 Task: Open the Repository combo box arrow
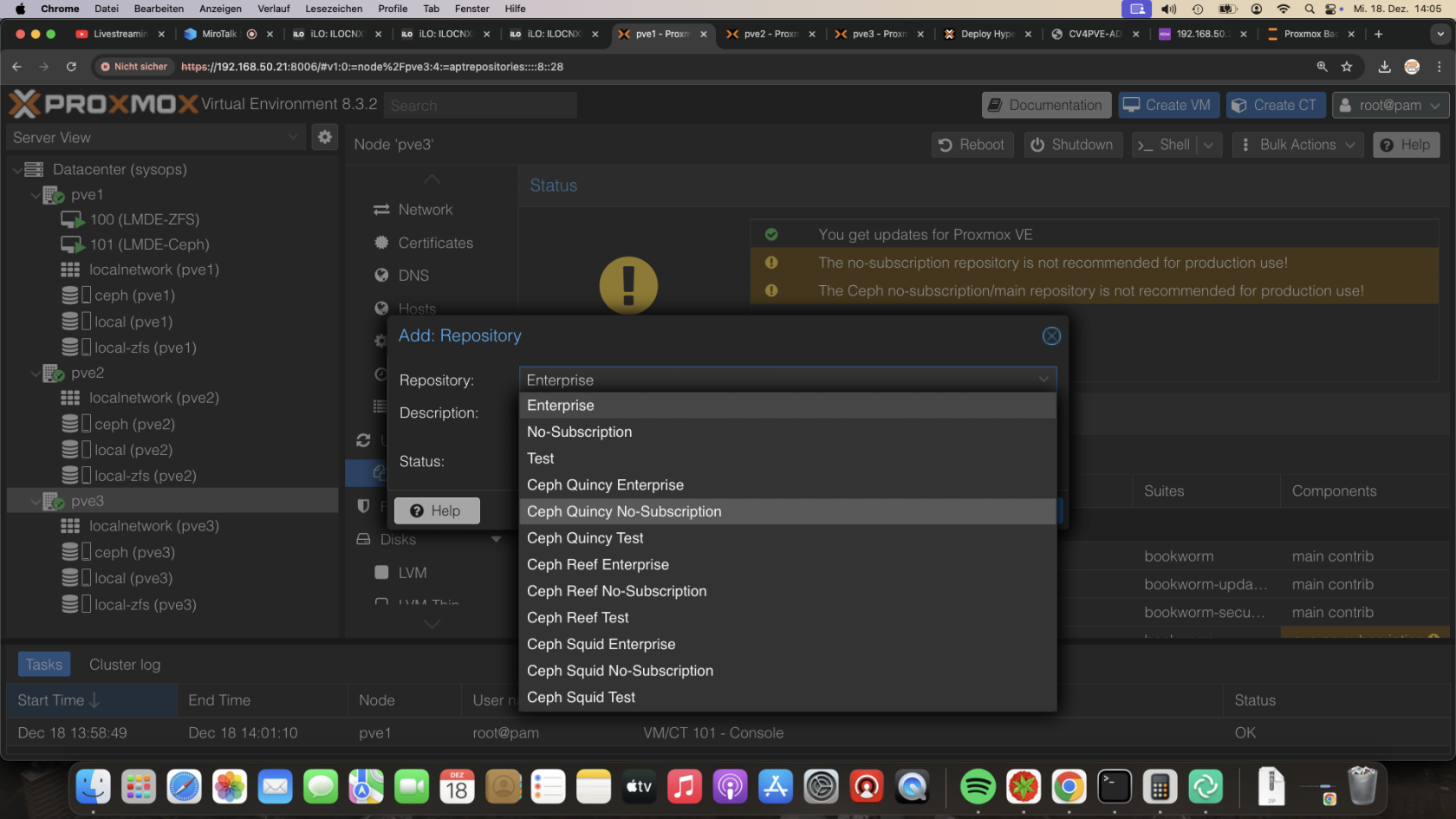1043,380
